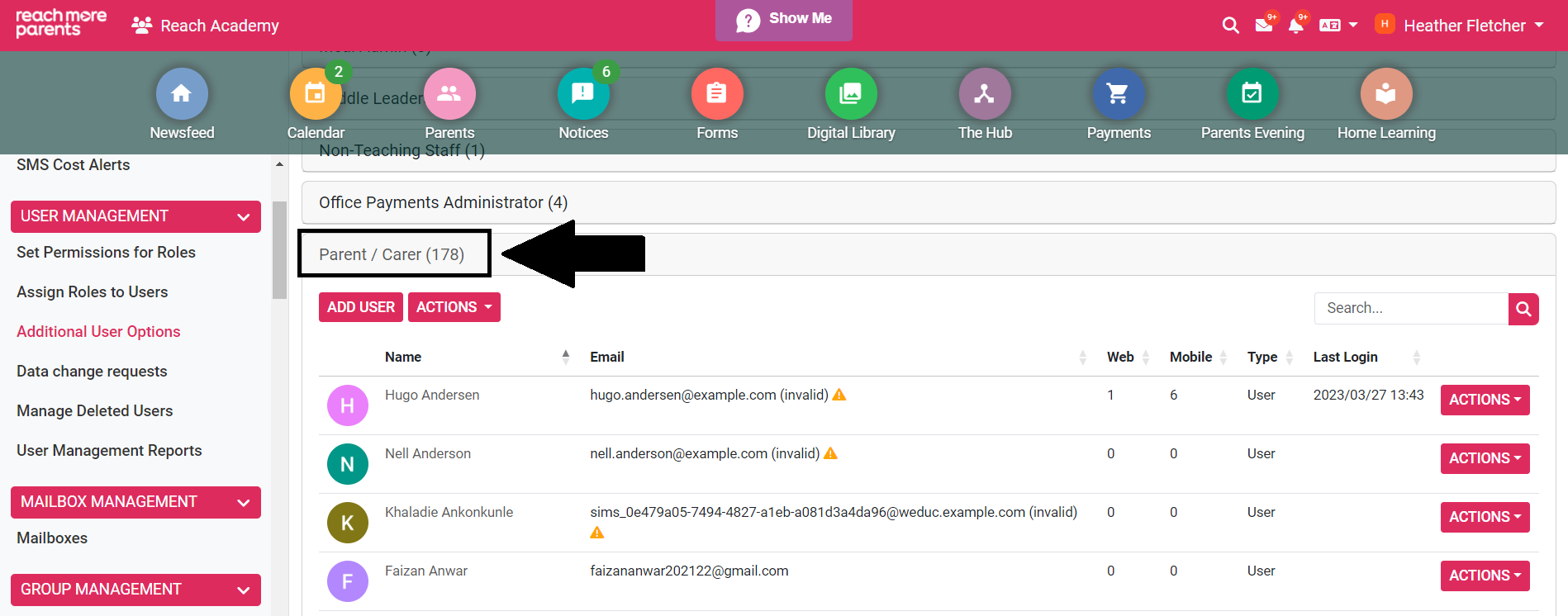Open the Calendar icon

(x=315, y=94)
